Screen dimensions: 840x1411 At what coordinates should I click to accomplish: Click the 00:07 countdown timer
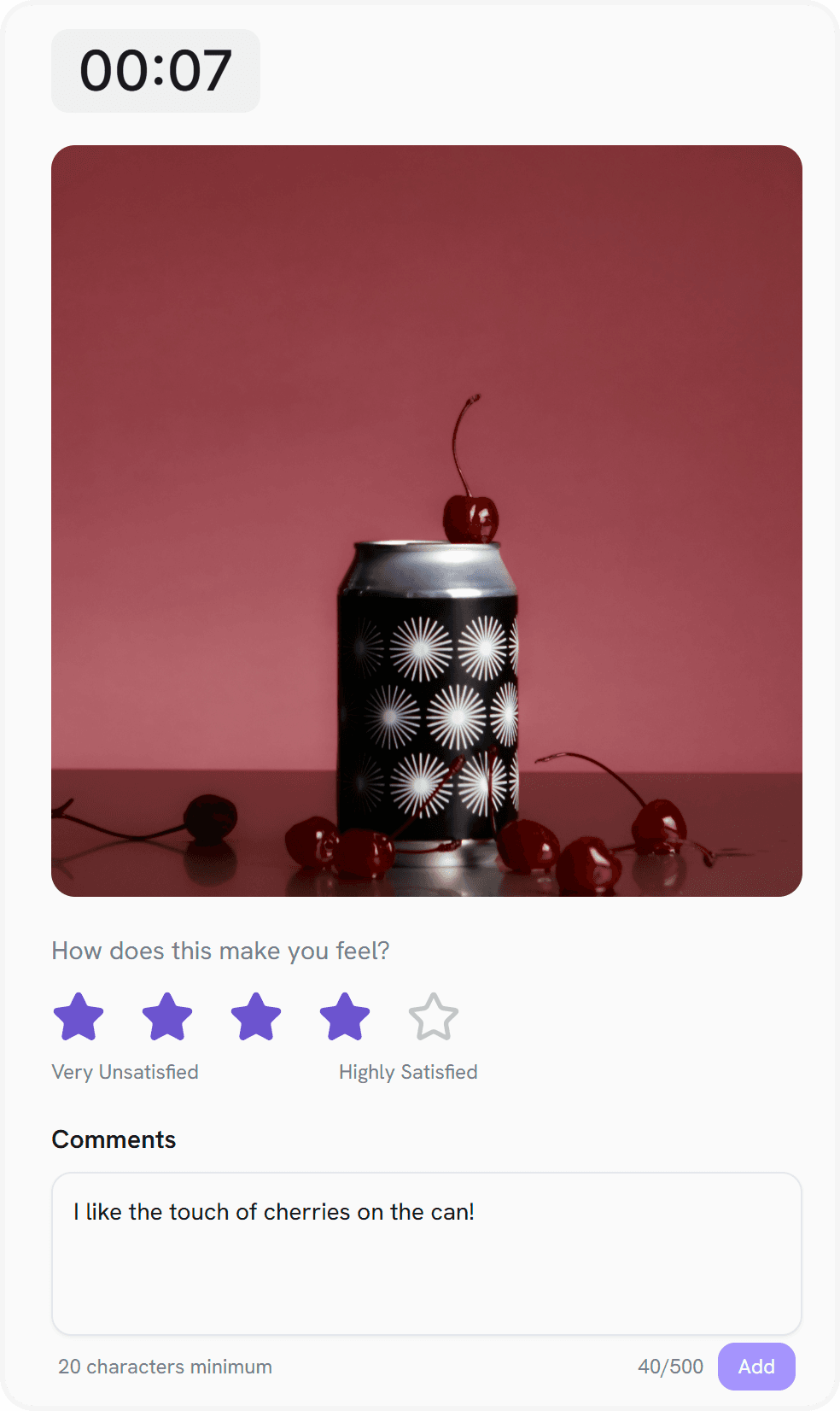click(x=155, y=71)
